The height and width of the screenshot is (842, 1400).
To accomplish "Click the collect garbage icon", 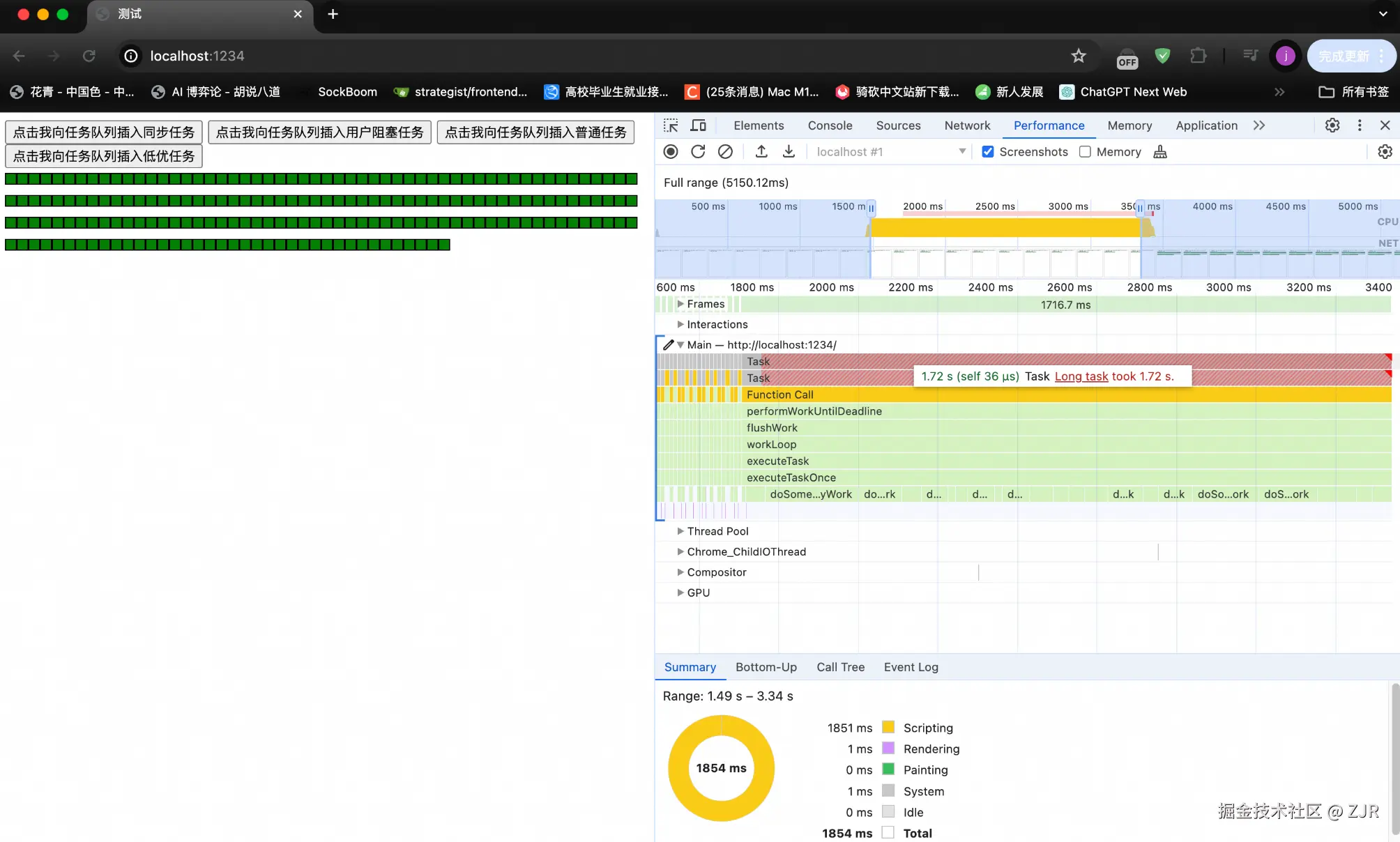I will (x=1160, y=152).
